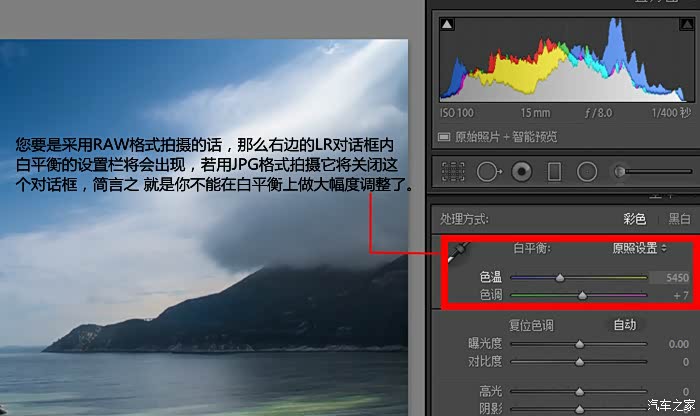Select the Red Eye Correction tool
The image size is (700, 416).
(521, 172)
